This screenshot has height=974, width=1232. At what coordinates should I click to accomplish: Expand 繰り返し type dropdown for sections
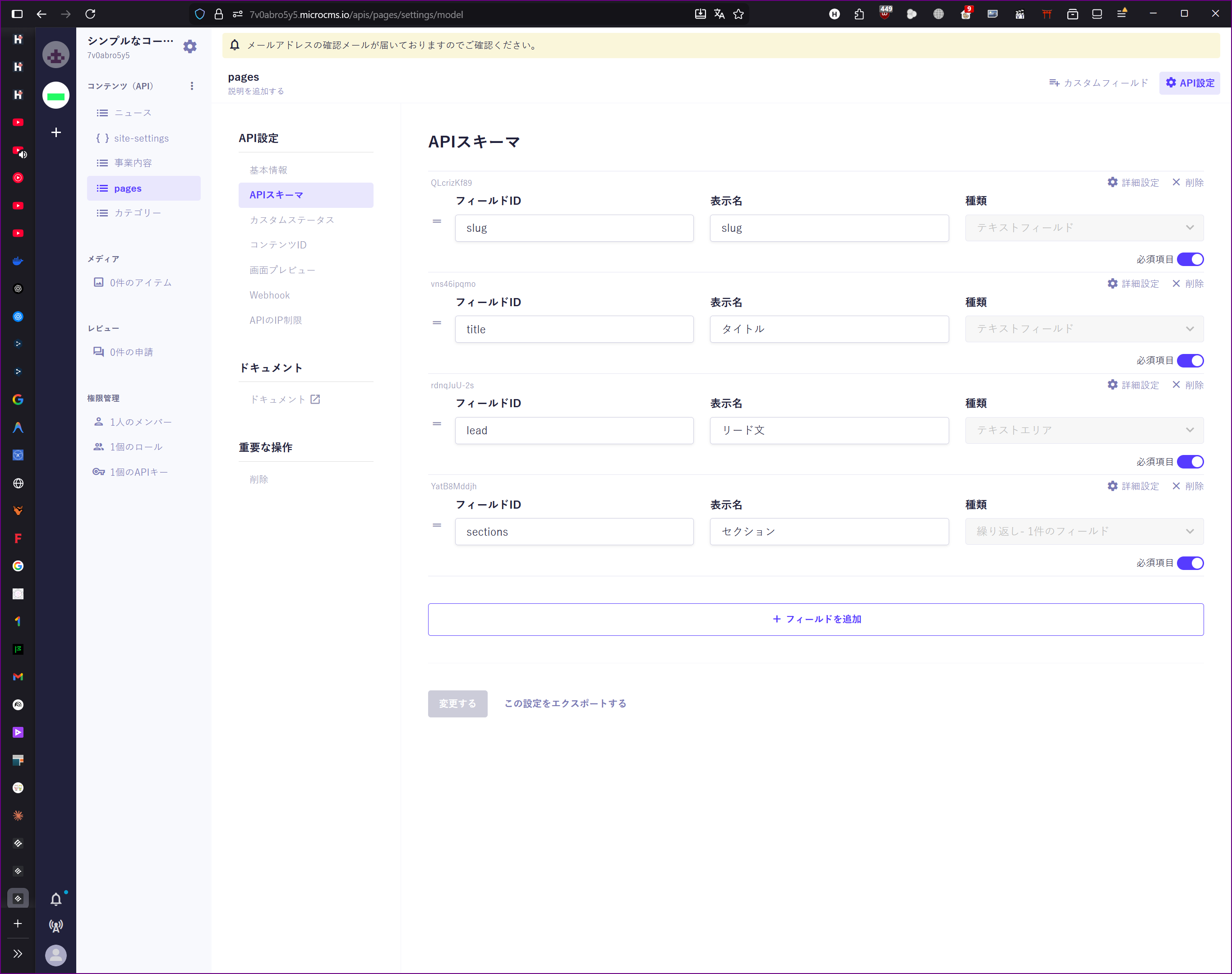(1084, 532)
